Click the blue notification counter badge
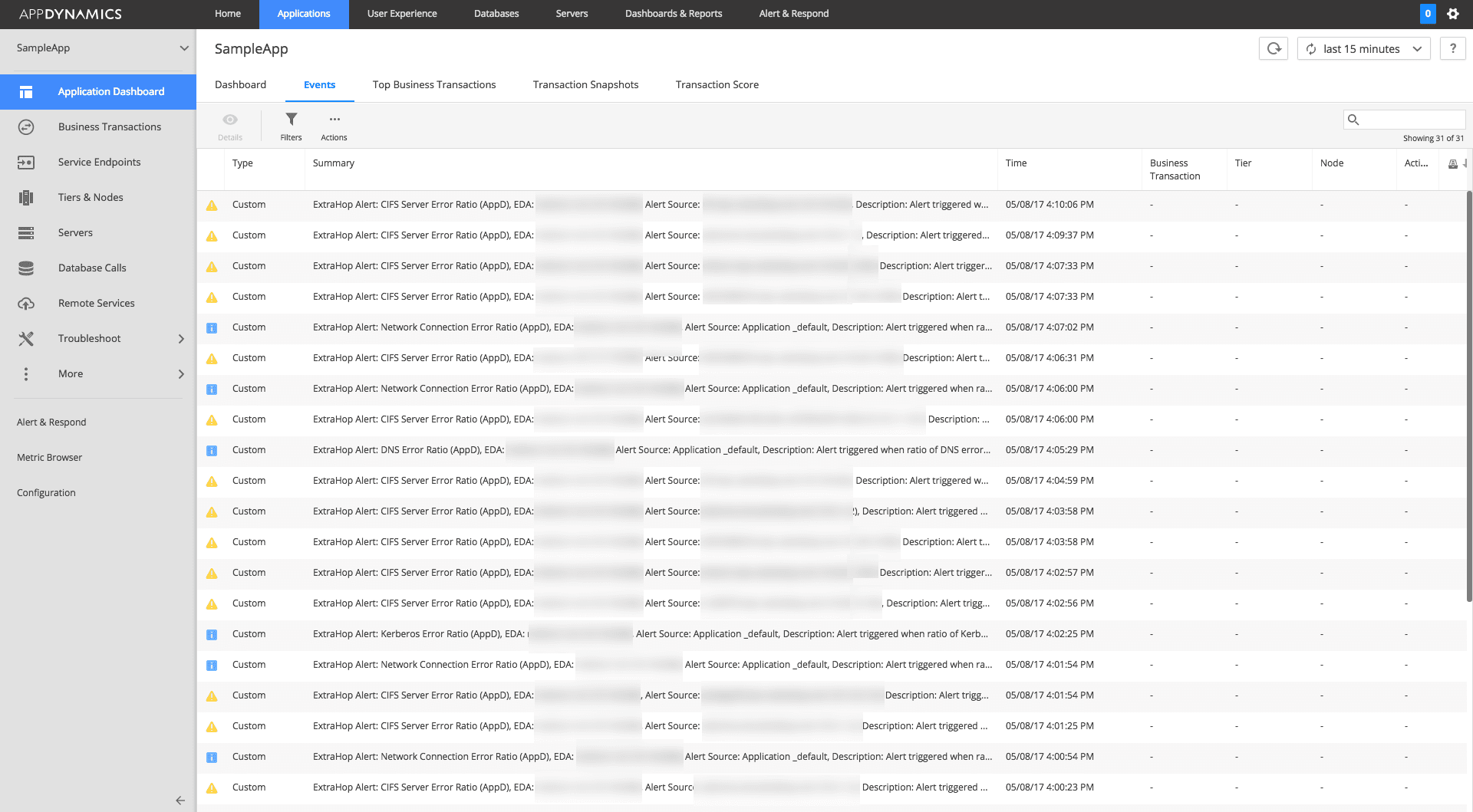The height and width of the screenshot is (812, 1473). point(1428,14)
